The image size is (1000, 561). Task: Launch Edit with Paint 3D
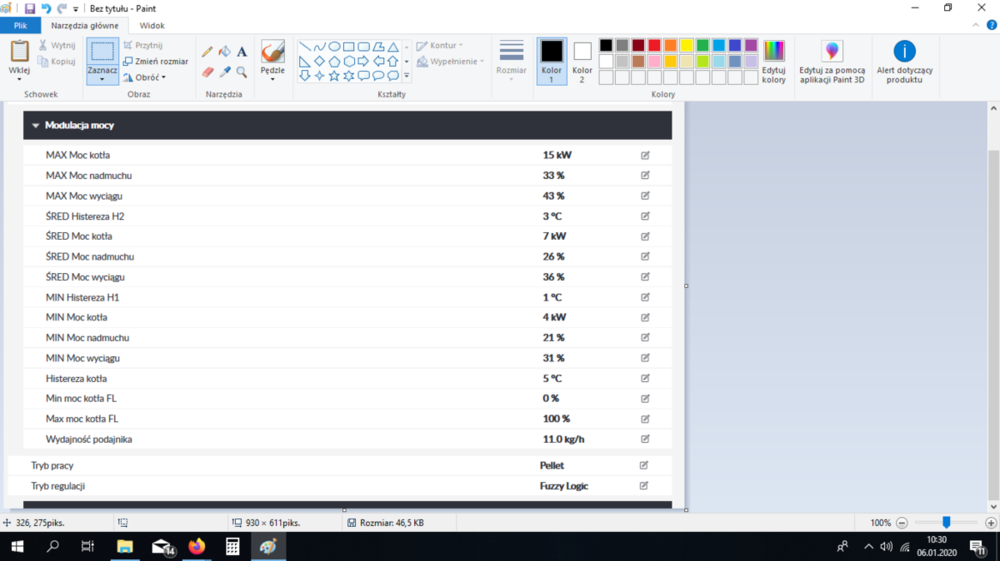click(x=832, y=61)
